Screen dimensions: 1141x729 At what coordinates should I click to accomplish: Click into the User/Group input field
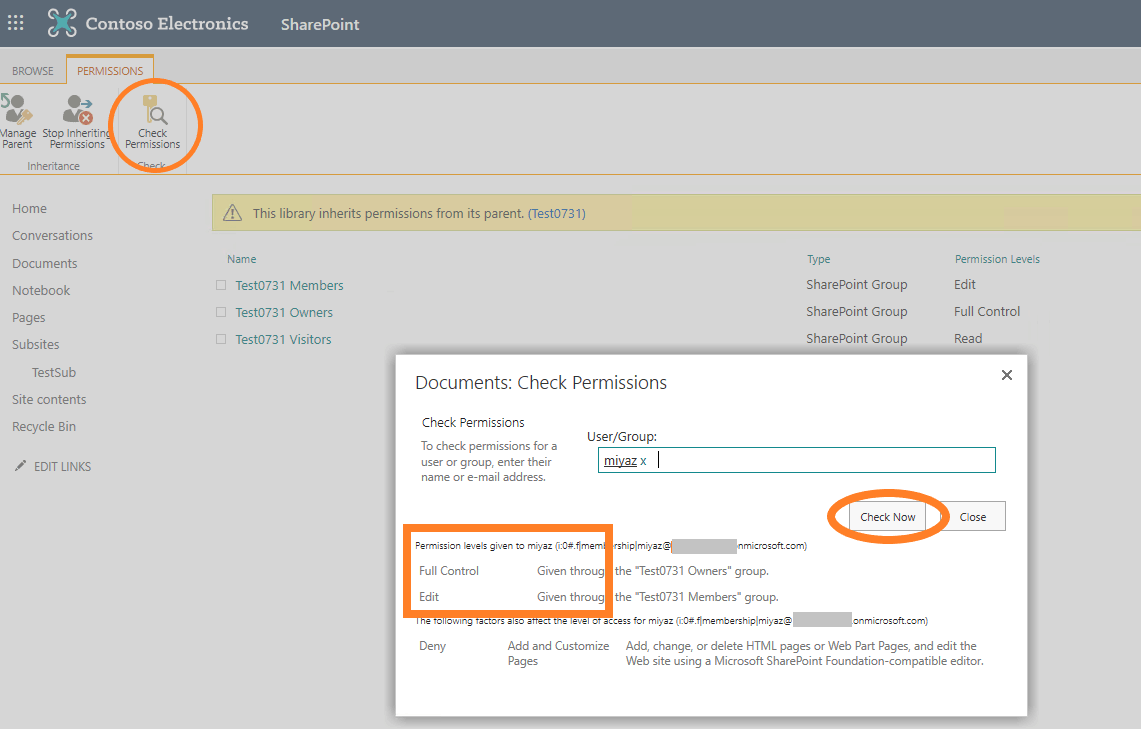(796, 460)
